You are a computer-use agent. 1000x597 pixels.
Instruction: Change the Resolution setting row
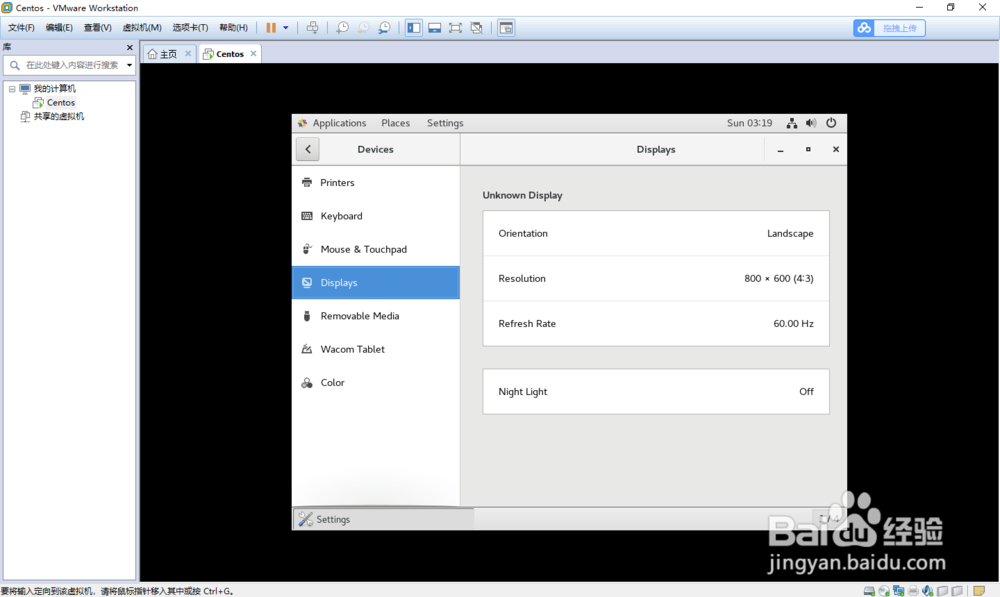(656, 279)
